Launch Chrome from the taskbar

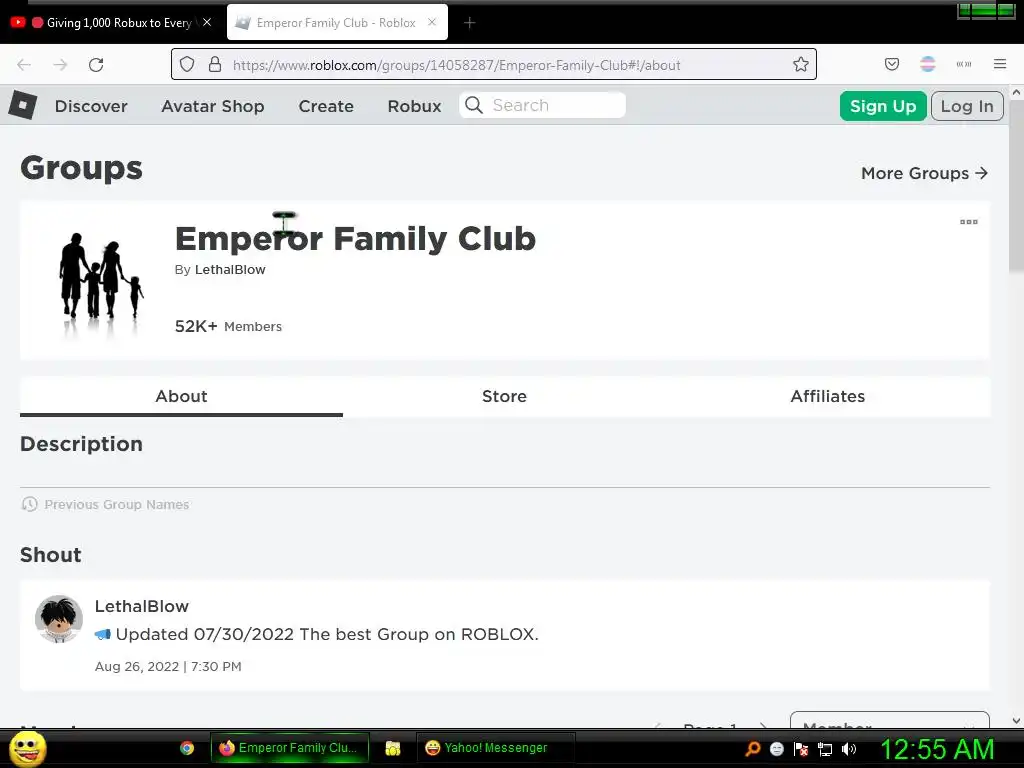click(x=187, y=748)
